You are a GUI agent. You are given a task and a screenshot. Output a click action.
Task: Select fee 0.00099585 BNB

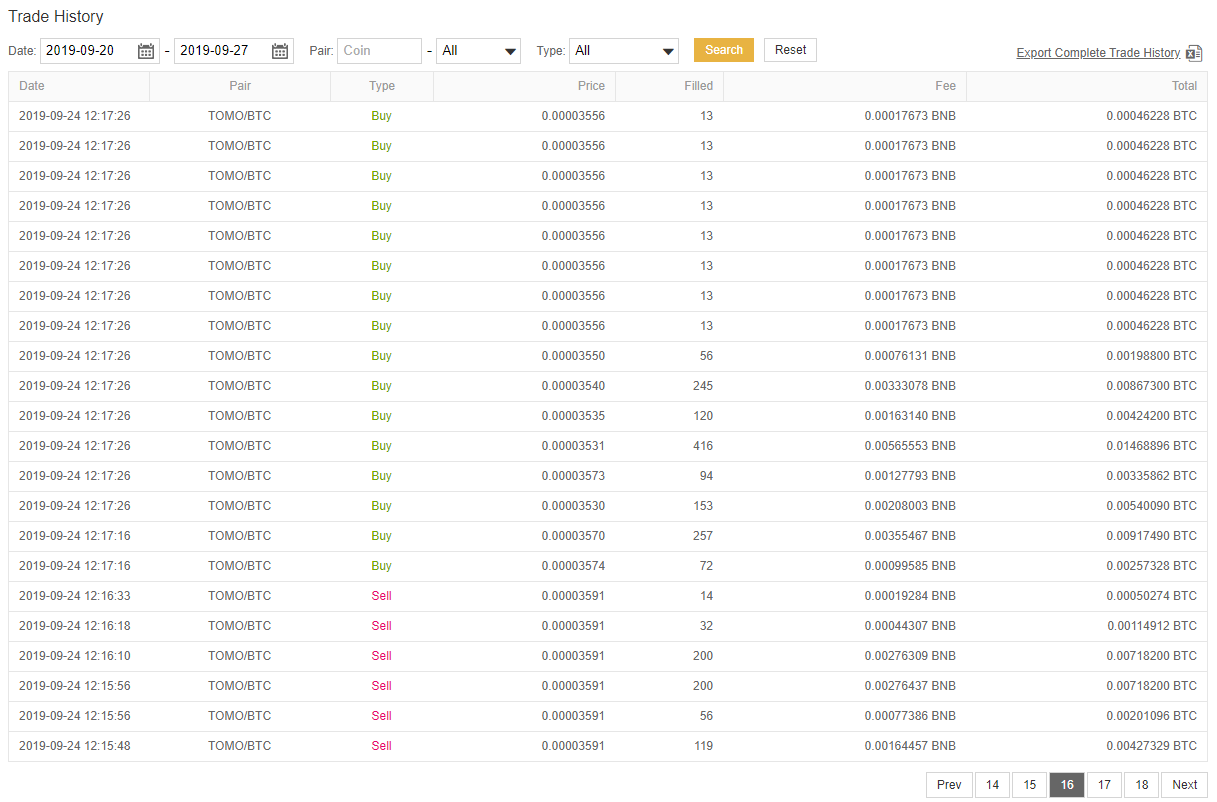[x=910, y=566]
